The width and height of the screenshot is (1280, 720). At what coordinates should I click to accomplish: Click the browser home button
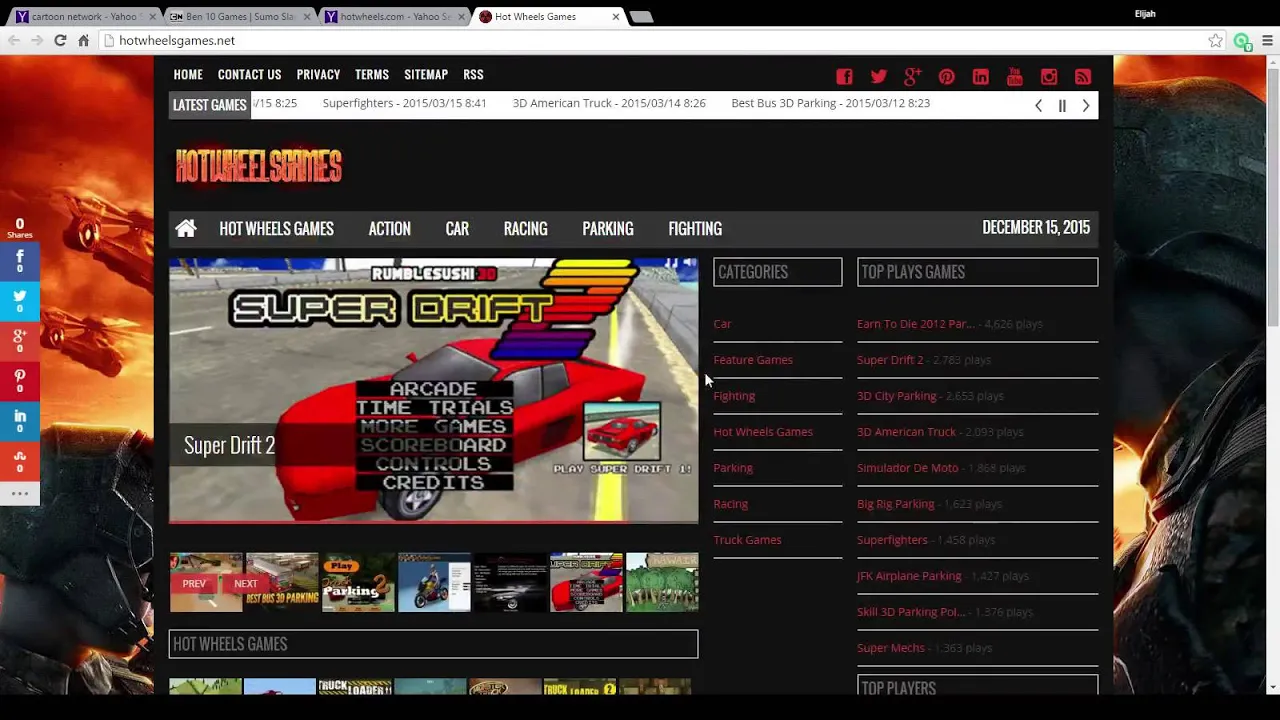[x=84, y=40]
